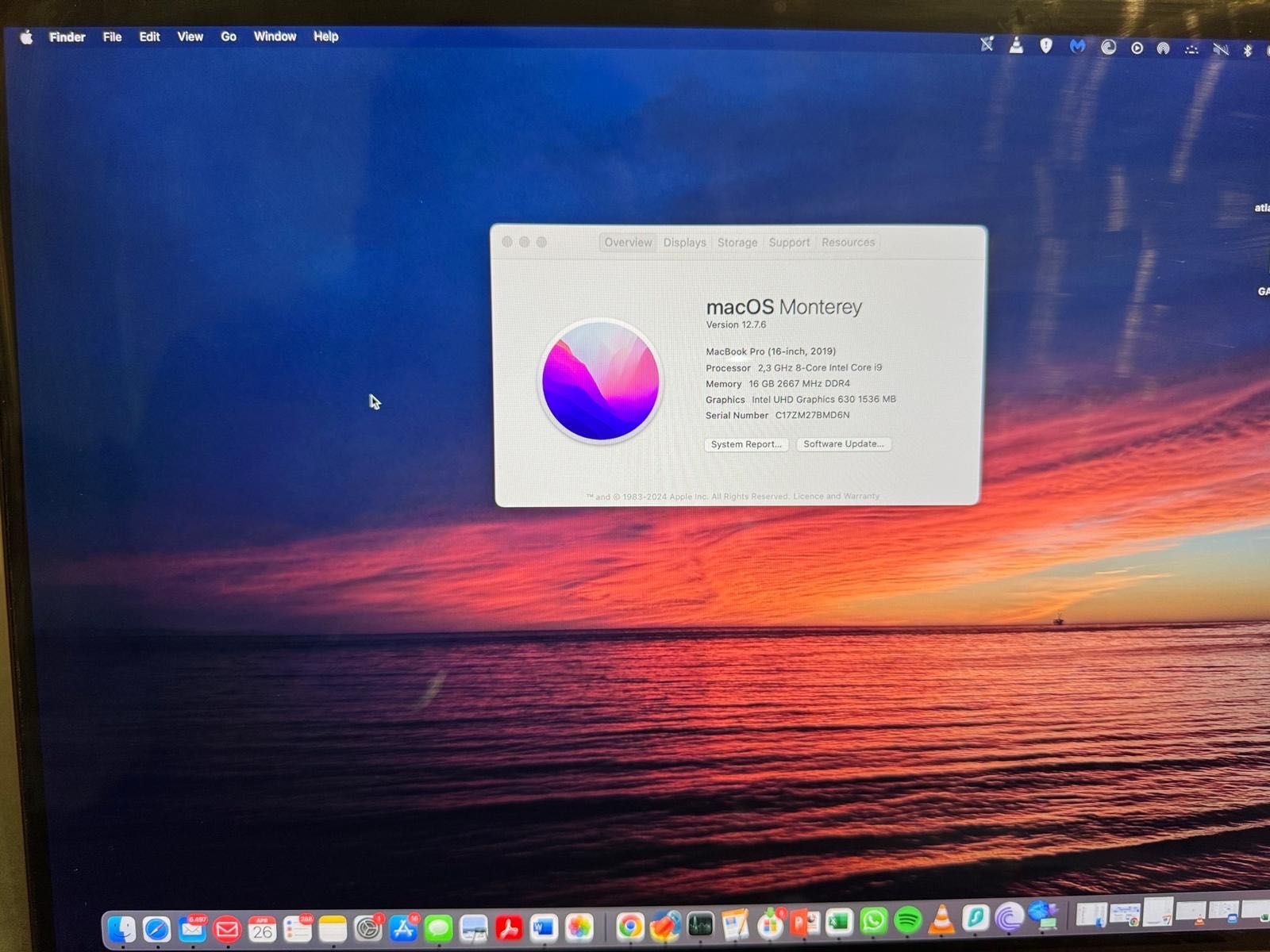Image resolution: width=1270 pixels, height=952 pixels.
Task: Open Messages from the Dock
Action: 438,927
